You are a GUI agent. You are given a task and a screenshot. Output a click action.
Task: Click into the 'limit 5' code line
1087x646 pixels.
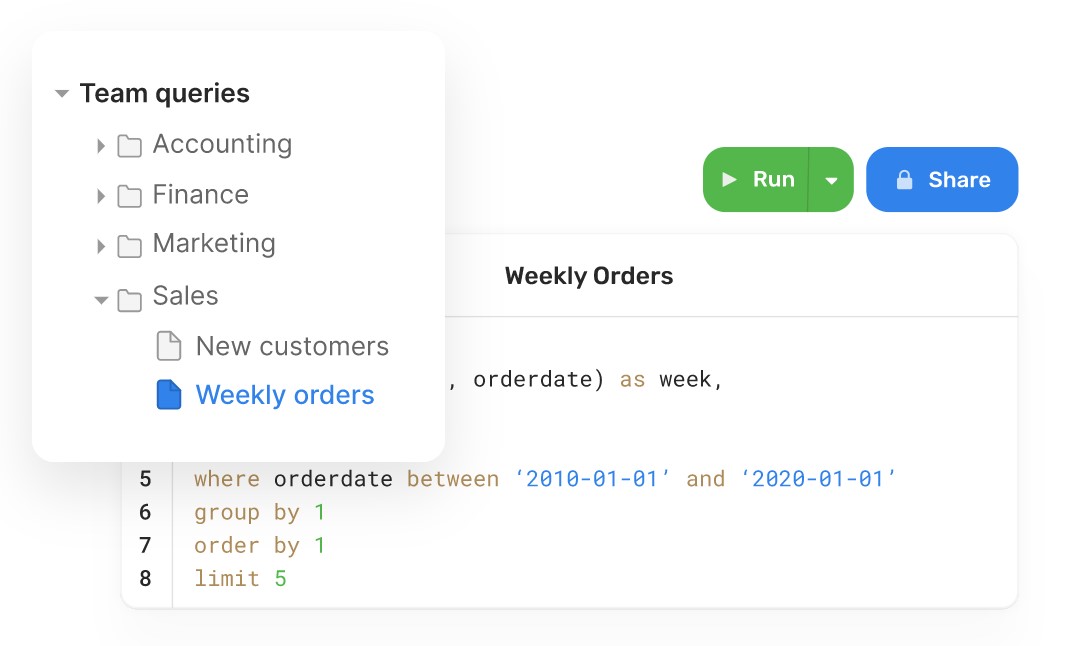tap(241, 578)
